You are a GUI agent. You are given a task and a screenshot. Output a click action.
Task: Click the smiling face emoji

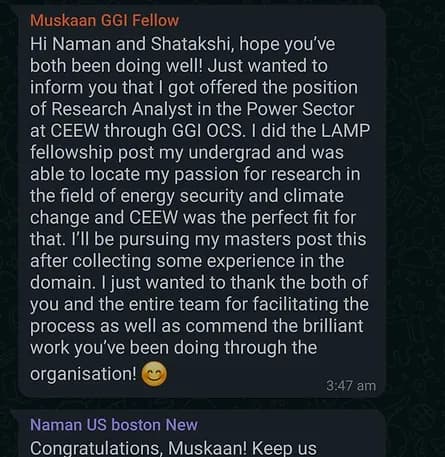[x=154, y=374]
